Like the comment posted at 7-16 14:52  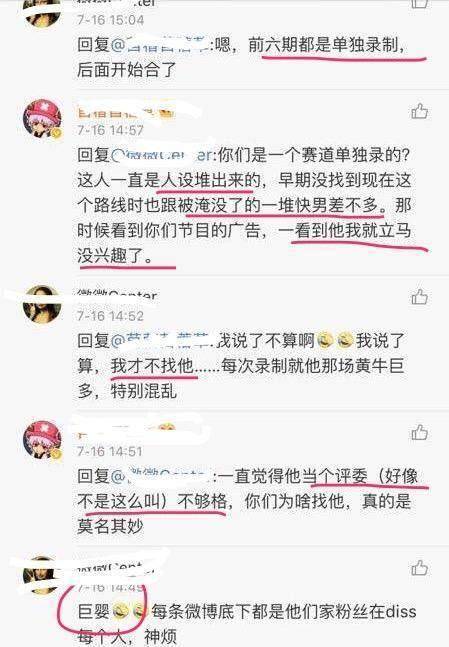coord(419,297)
